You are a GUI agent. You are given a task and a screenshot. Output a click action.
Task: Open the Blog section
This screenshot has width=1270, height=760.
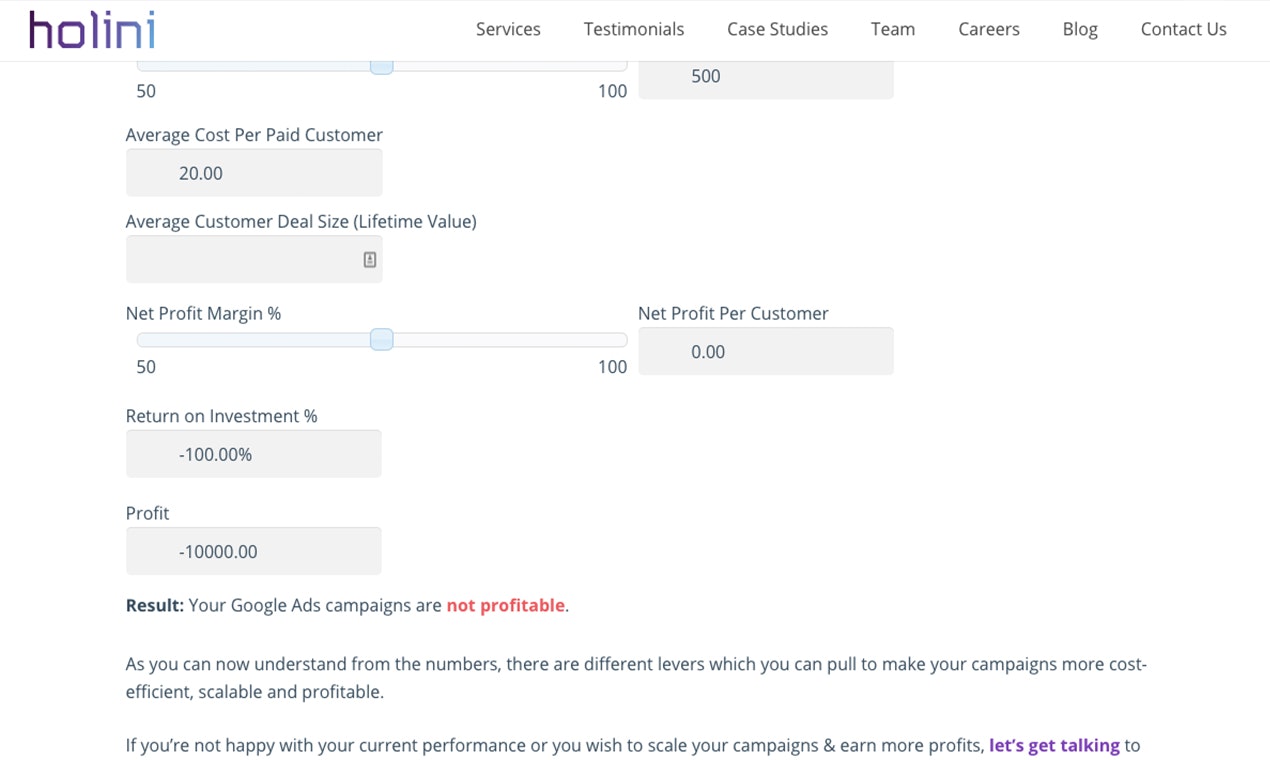coord(1080,29)
